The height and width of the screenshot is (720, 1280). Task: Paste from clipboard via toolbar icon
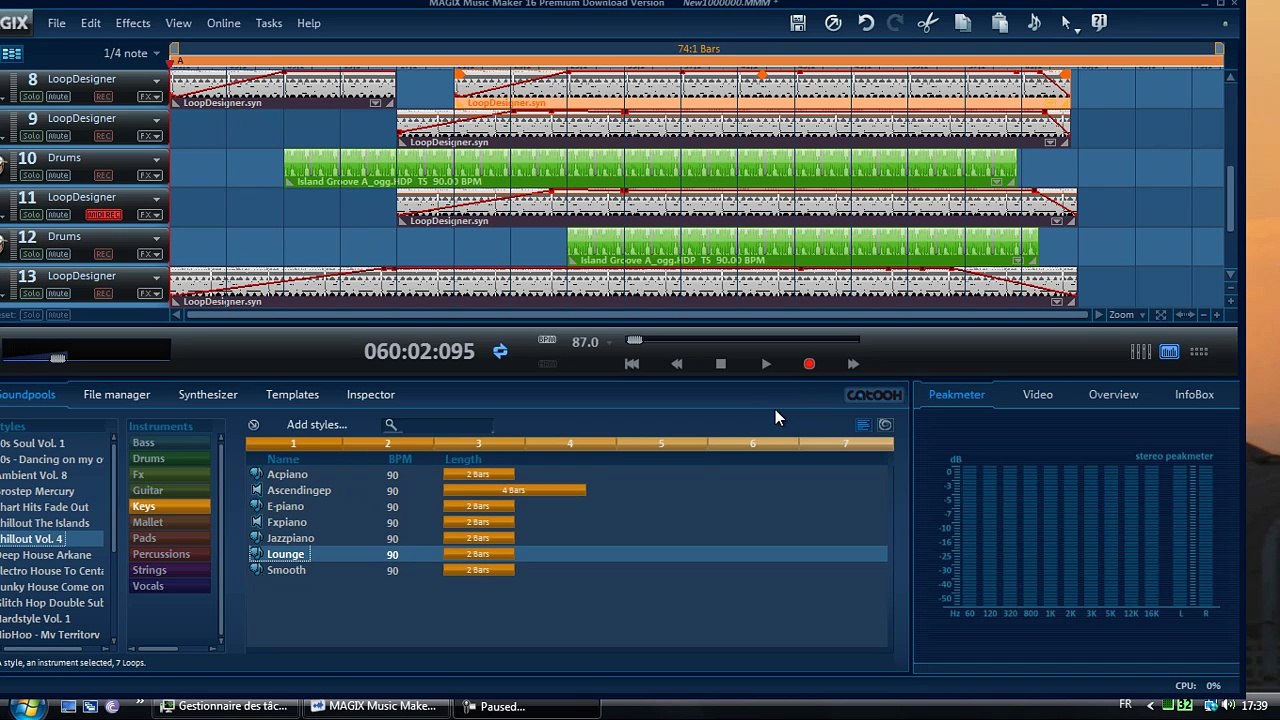pyautogui.click(x=999, y=23)
